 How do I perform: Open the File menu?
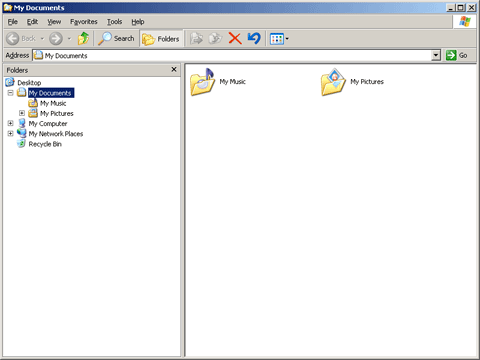click(x=13, y=22)
